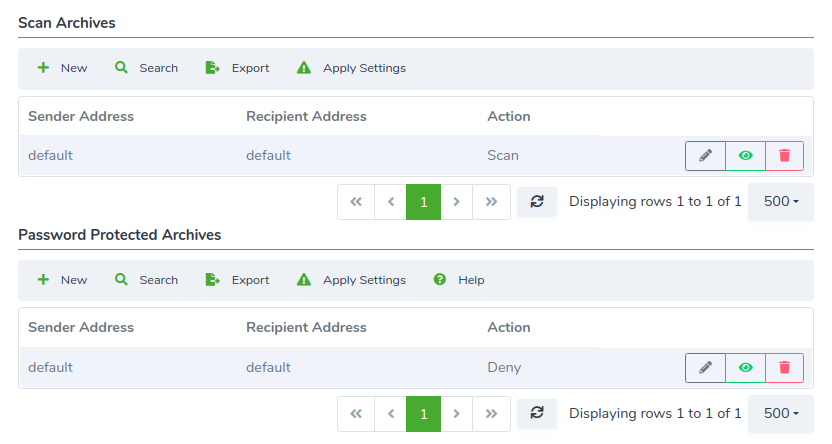
Task: Go to first page in Scan Archives pager
Action: click(356, 202)
